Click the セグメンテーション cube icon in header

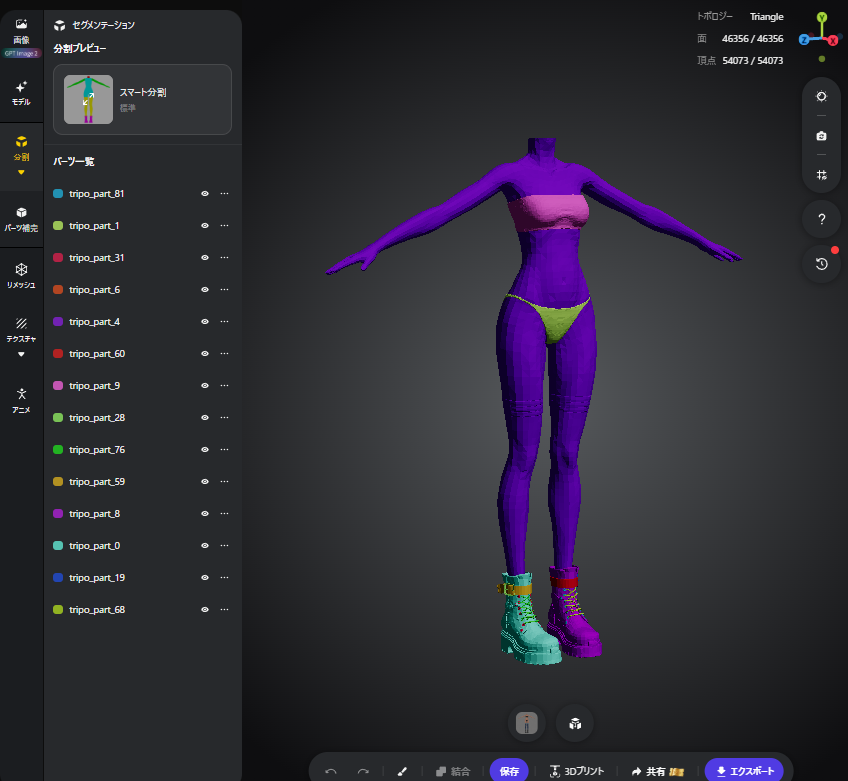click(59, 25)
